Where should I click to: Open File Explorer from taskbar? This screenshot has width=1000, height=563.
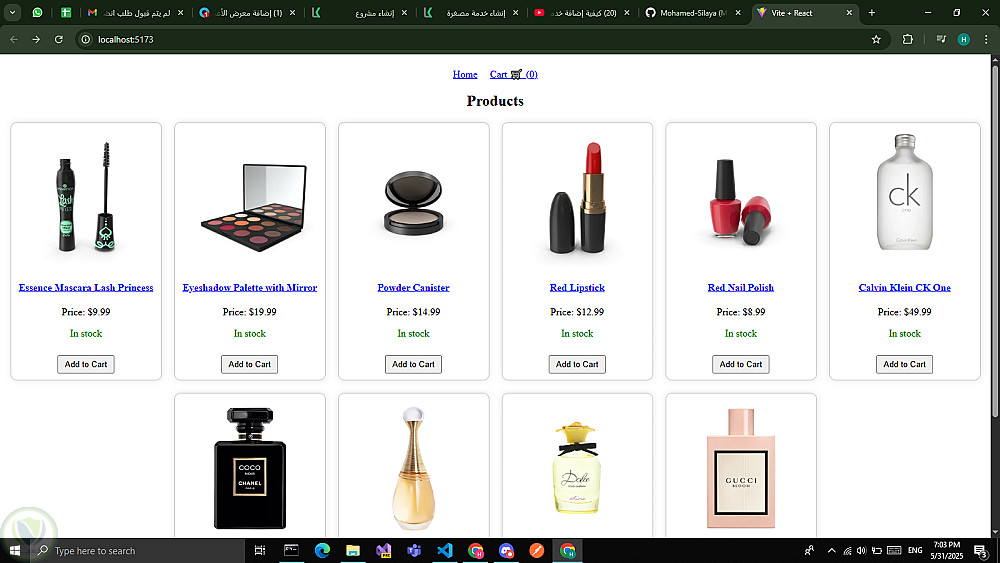click(353, 550)
